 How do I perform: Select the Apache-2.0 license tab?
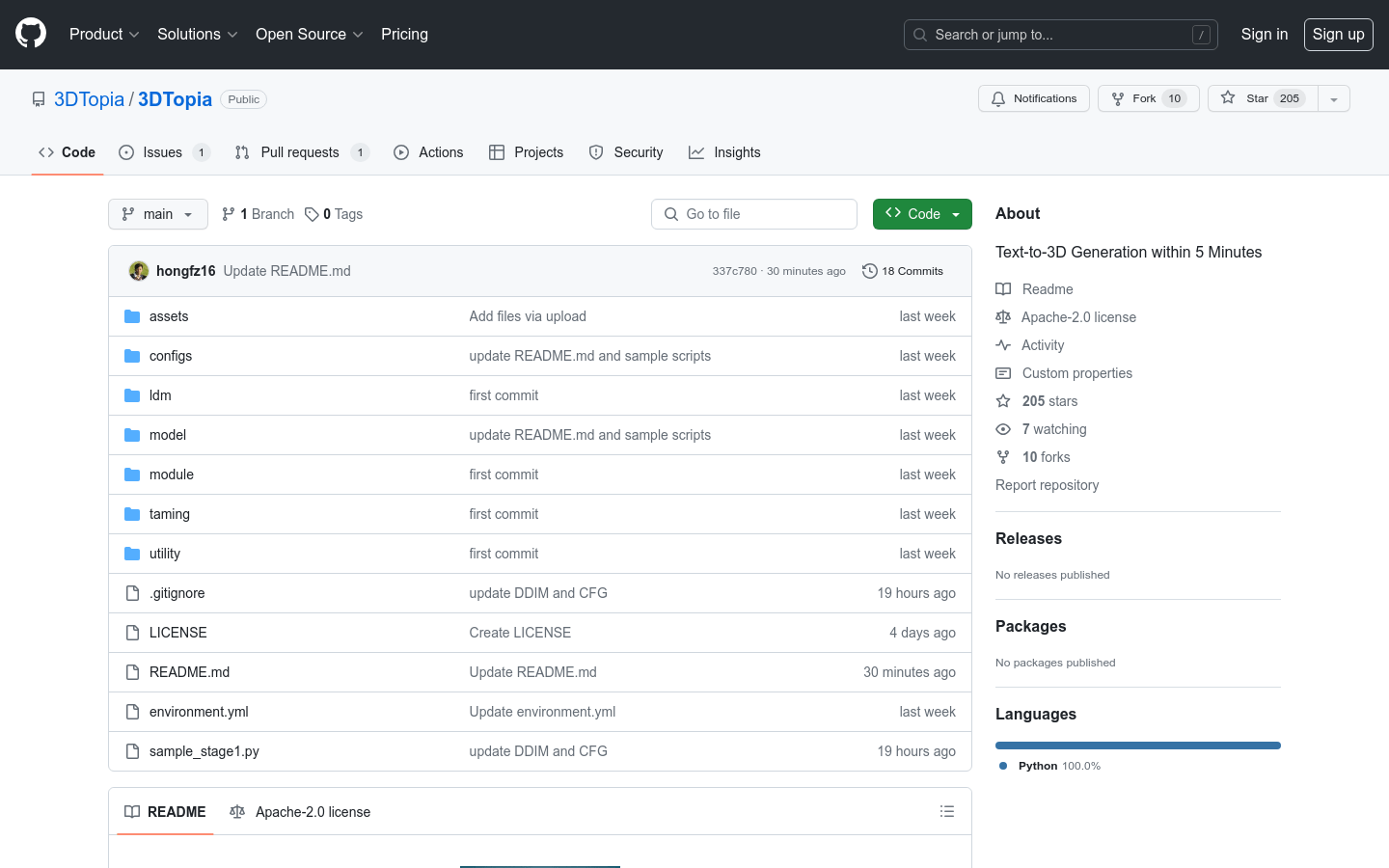pos(300,812)
